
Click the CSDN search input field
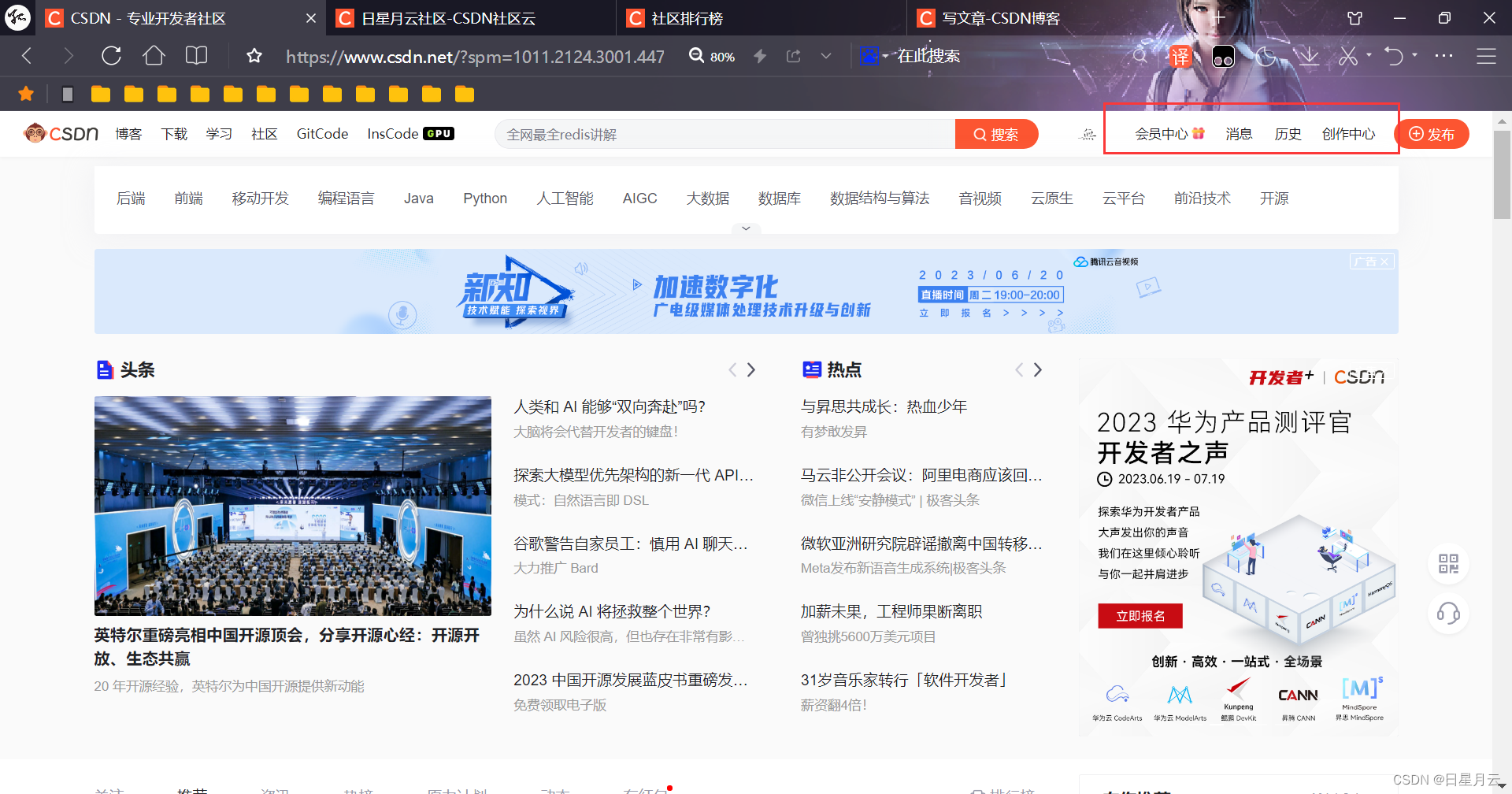pos(724,134)
